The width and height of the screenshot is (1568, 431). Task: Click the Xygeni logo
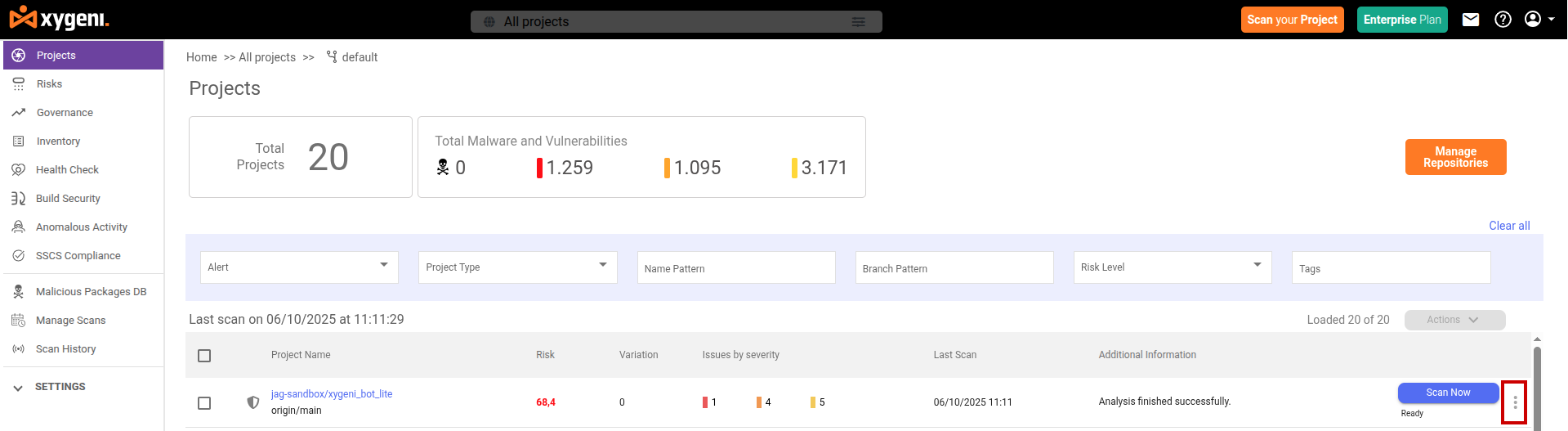coord(59,18)
